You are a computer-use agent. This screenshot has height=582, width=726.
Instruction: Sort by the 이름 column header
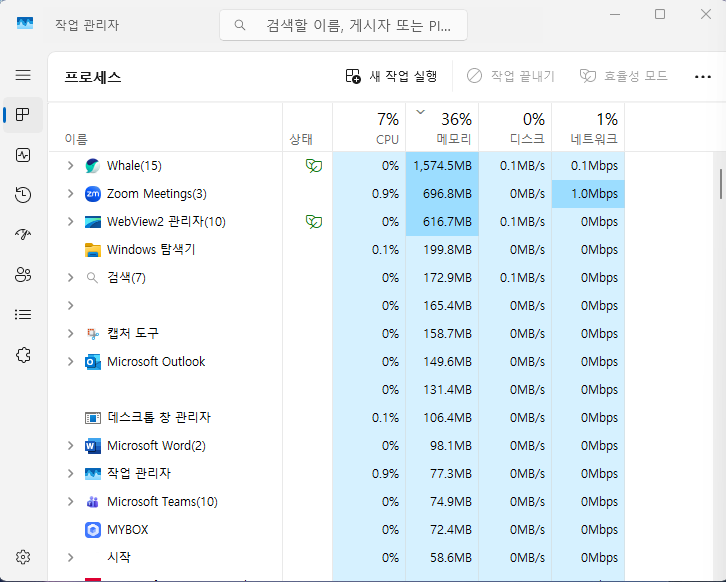165,127
